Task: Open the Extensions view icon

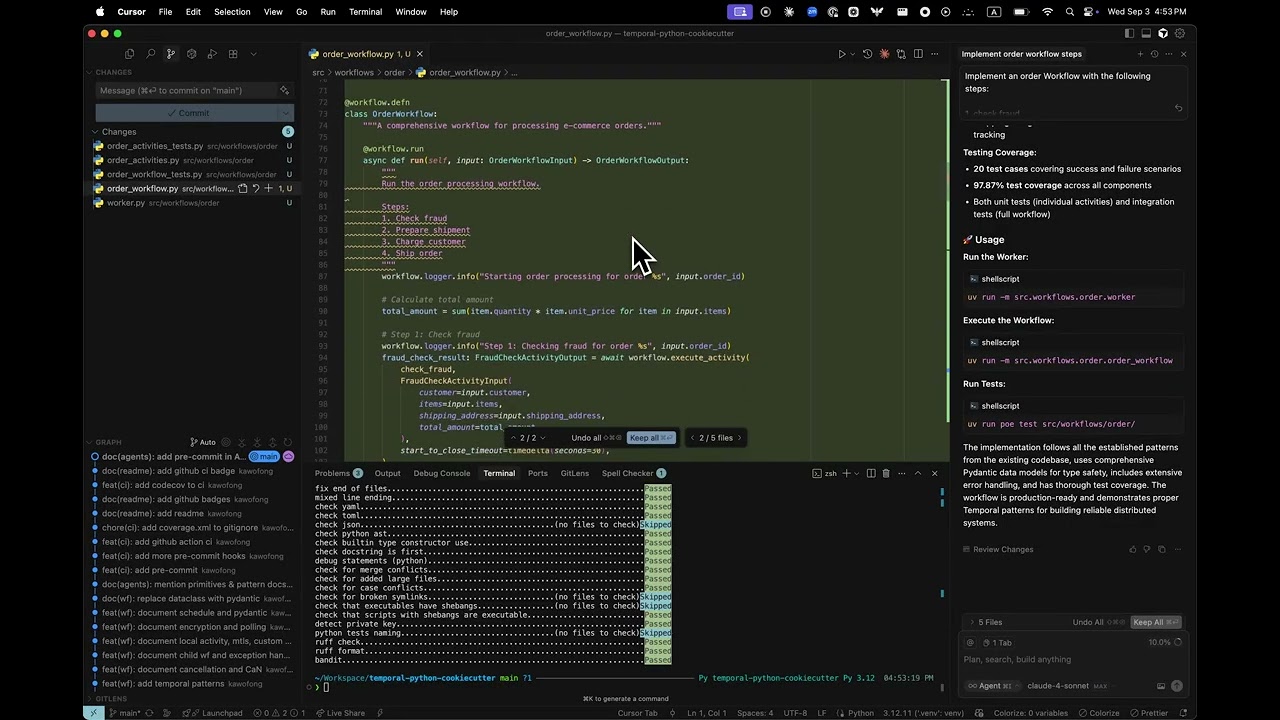Action: click(x=233, y=54)
